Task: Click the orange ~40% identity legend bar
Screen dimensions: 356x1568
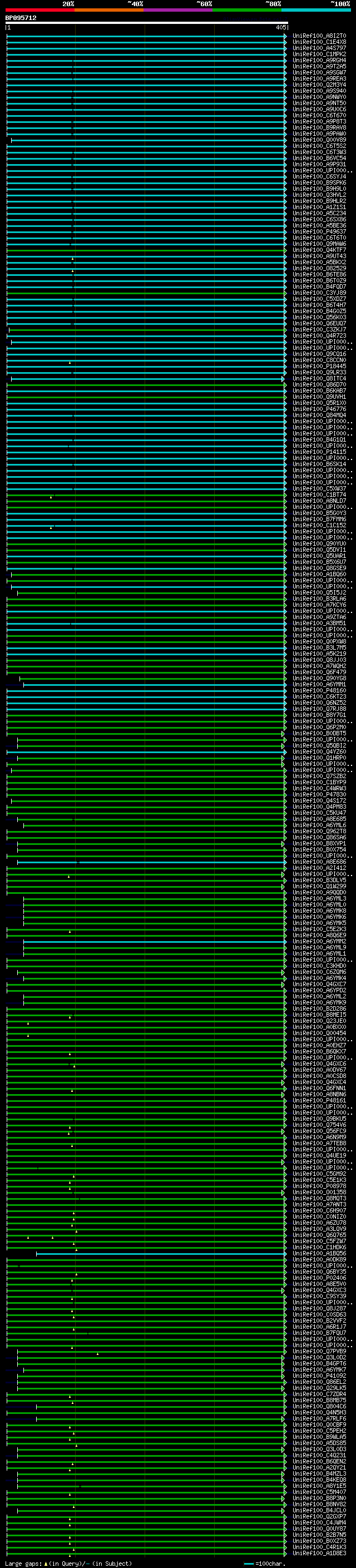Action: pos(109,10)
